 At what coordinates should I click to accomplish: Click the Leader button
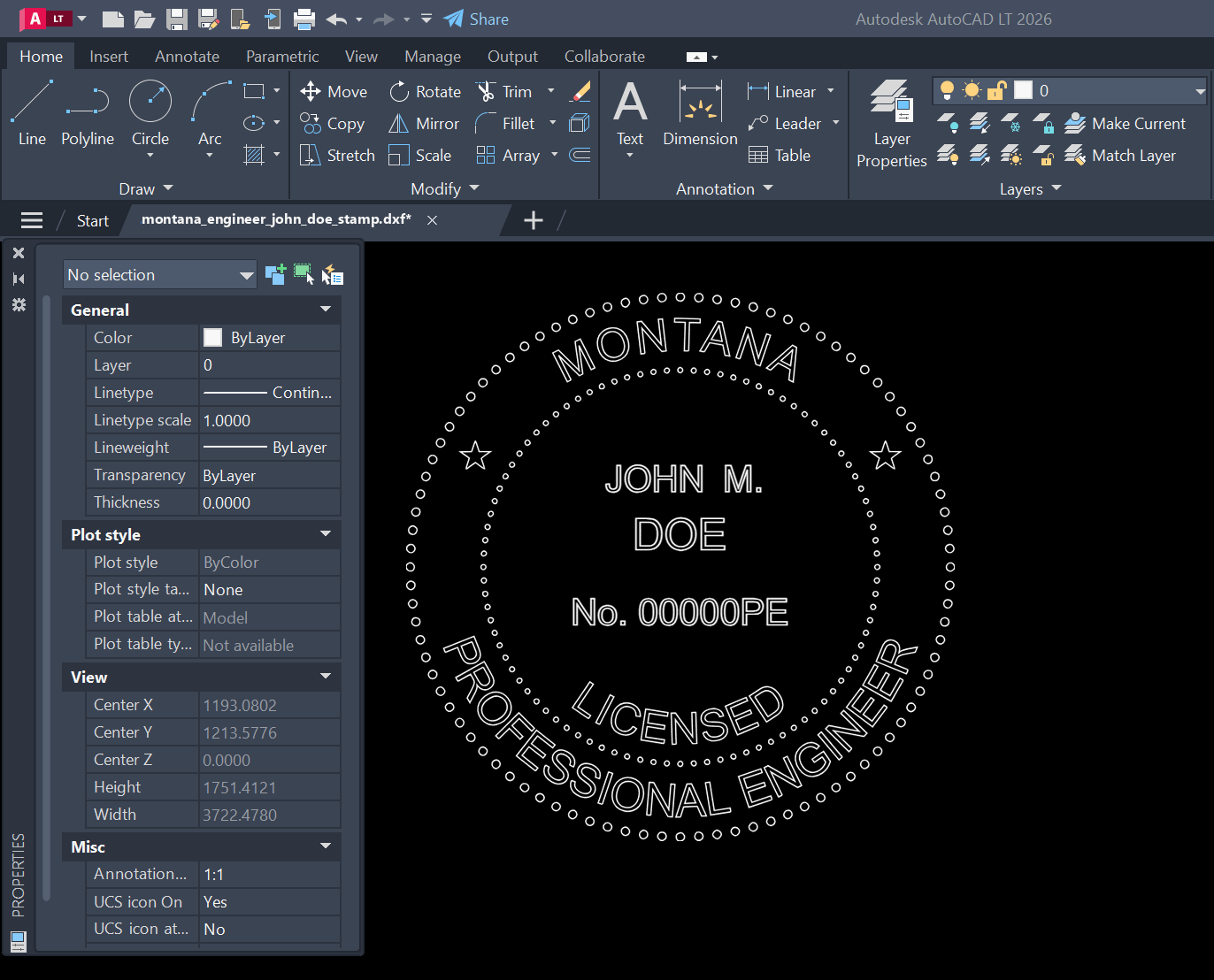pos(785,124)
